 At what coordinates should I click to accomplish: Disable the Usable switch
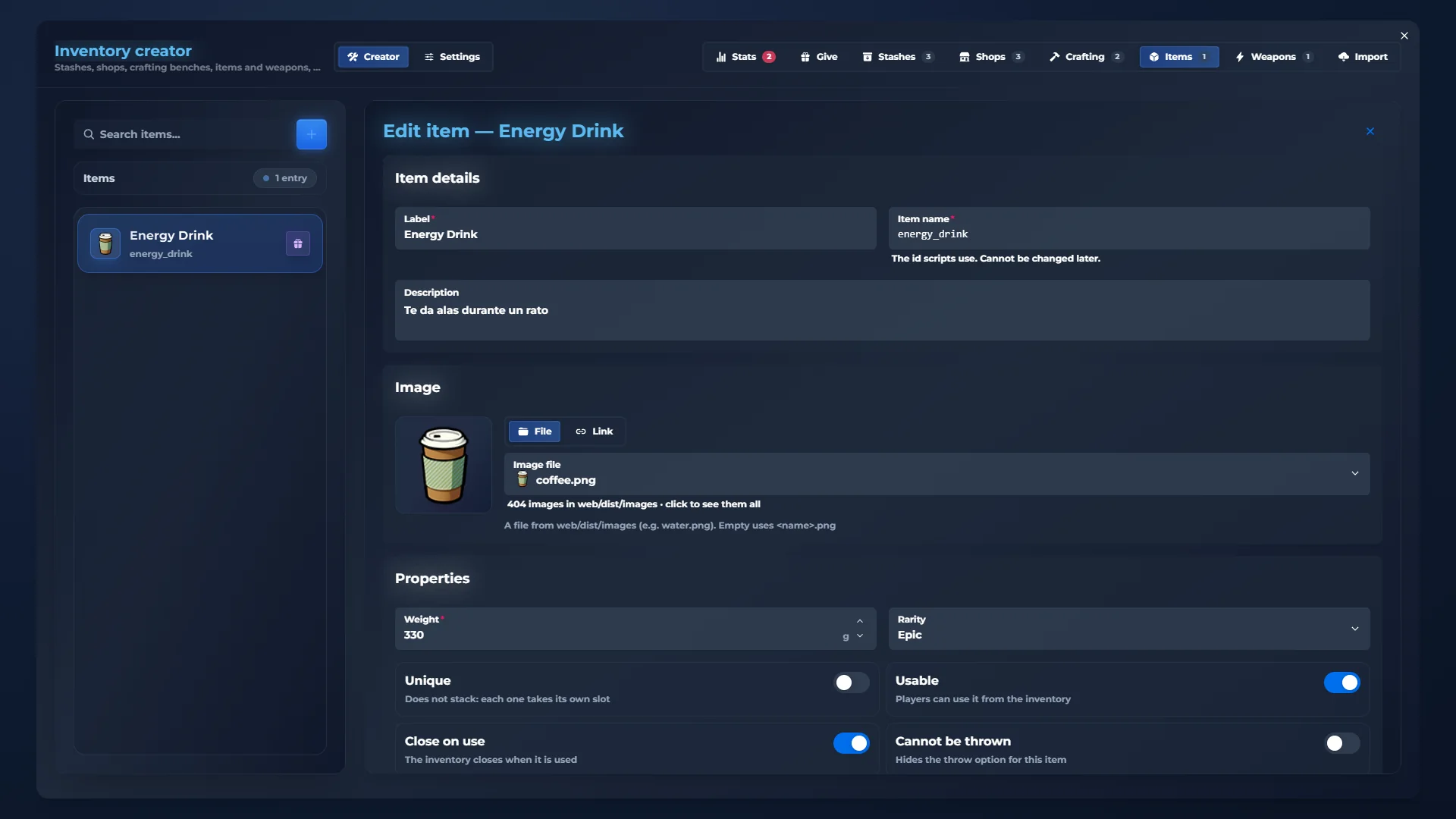[x=1342, y=682]
